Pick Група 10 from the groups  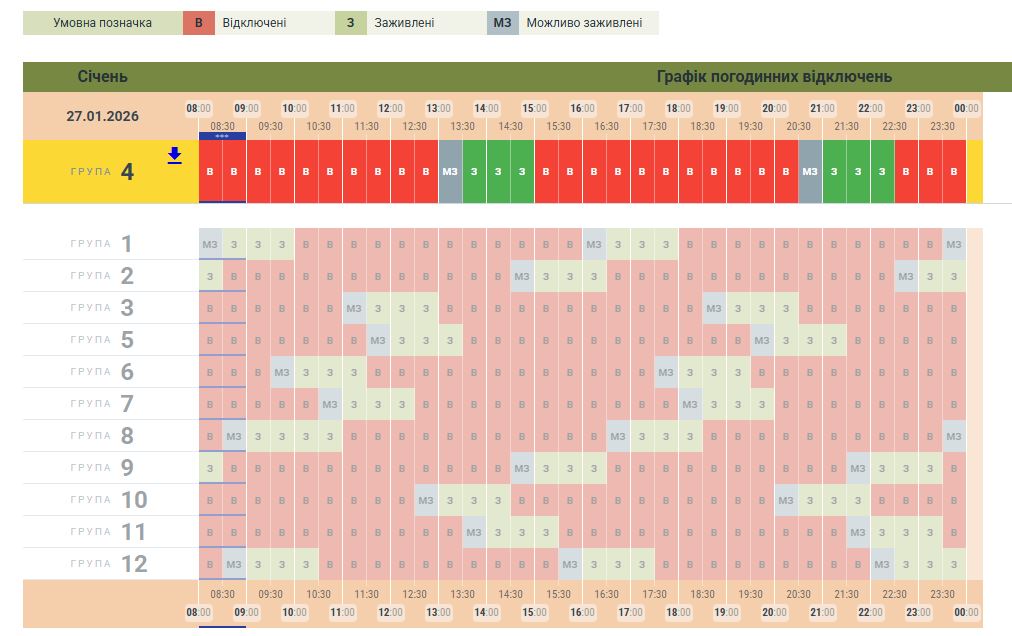click(x=110, y=500)
